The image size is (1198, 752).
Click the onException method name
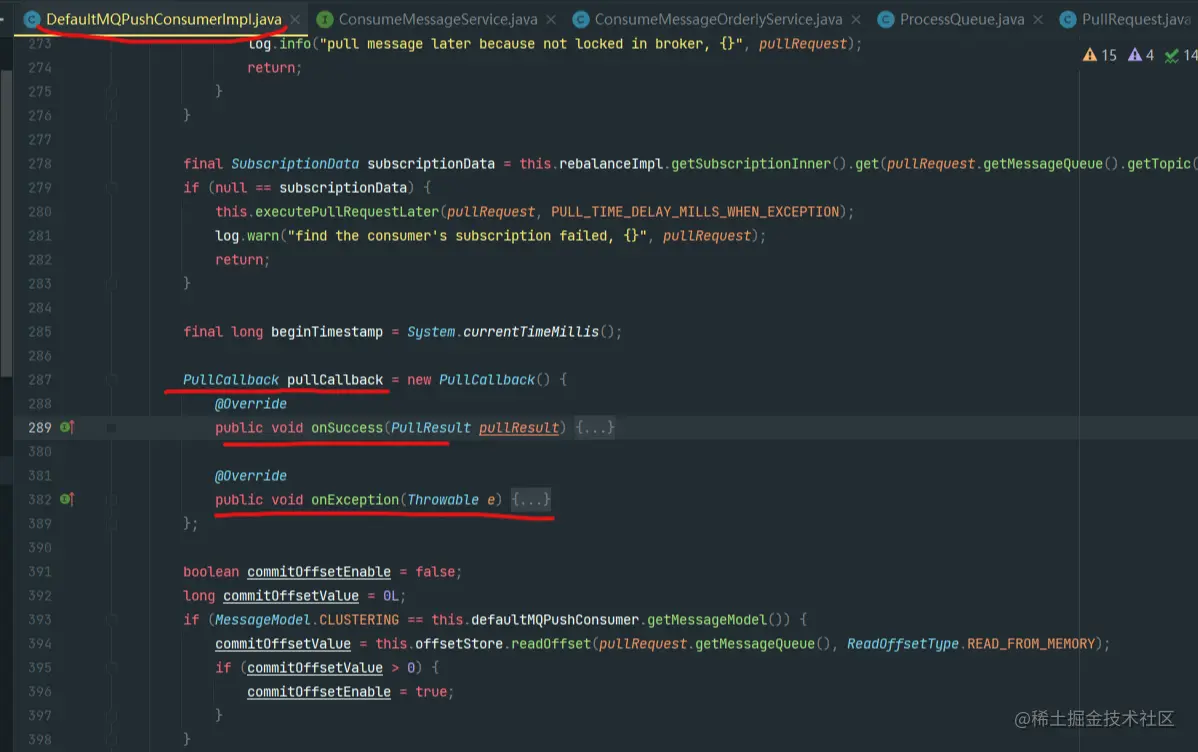(355, 499)
